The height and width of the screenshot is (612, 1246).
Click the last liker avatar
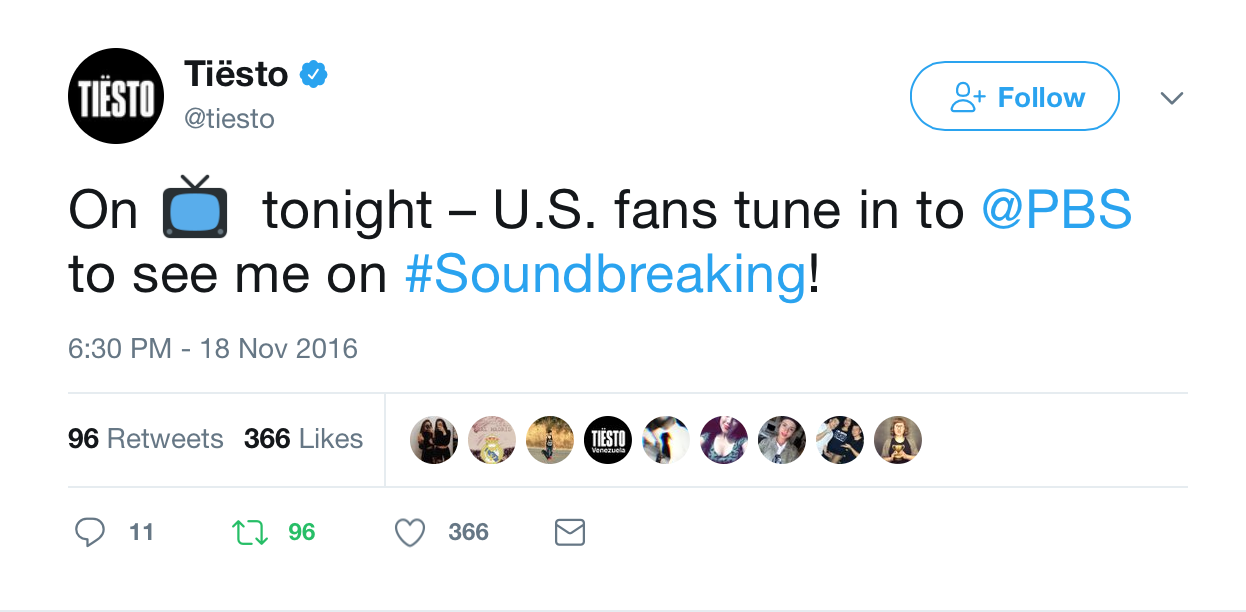[898, 440]
